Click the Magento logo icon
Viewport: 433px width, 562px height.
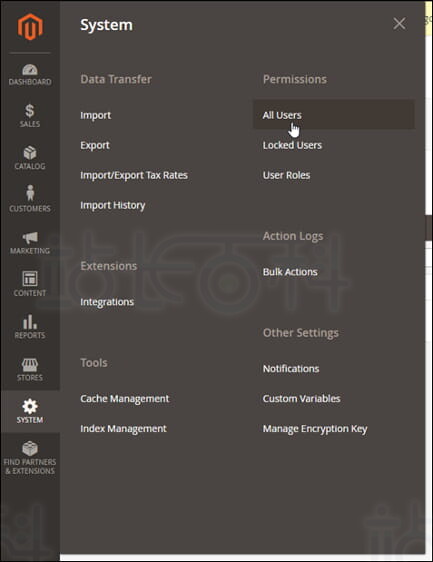pos(30,27)
